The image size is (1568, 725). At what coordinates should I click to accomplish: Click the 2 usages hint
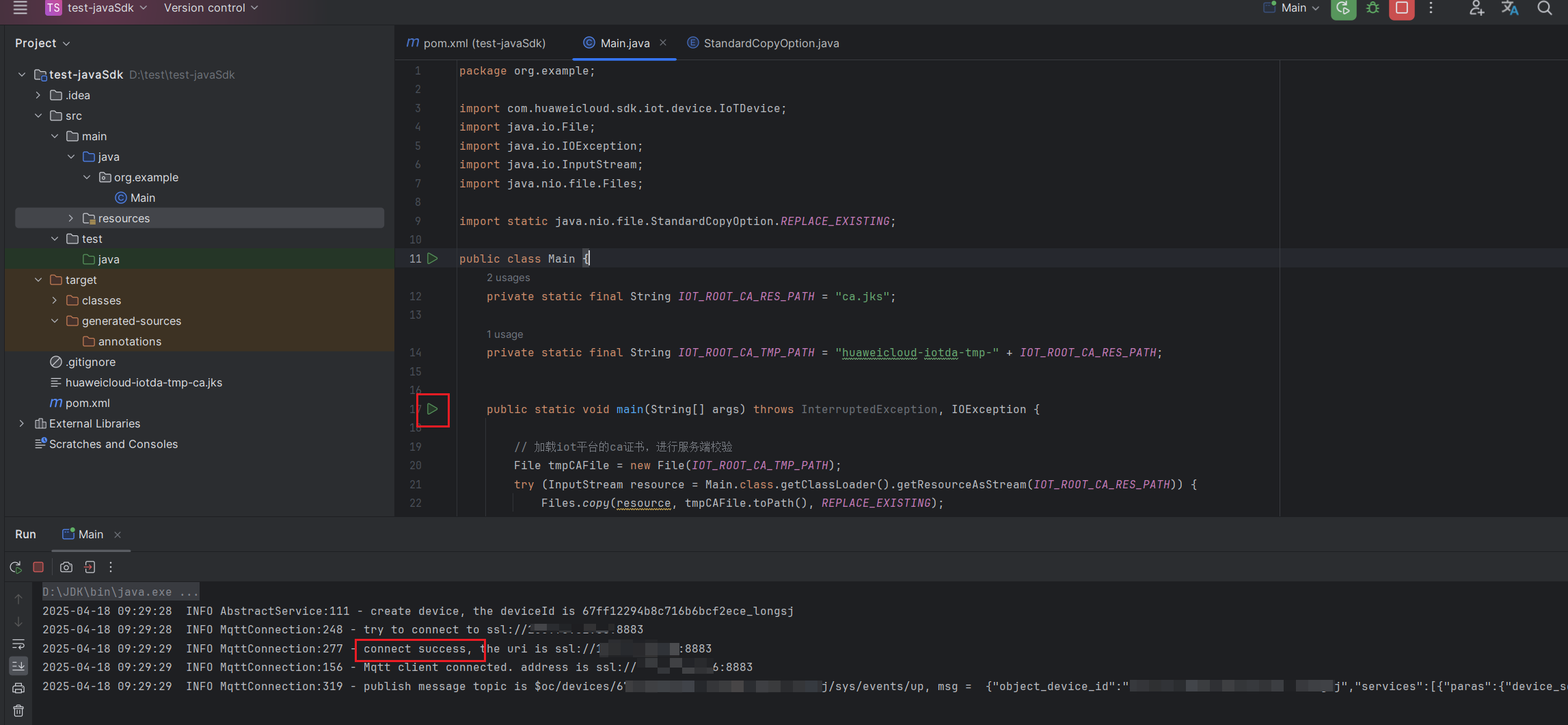[508, 278]
